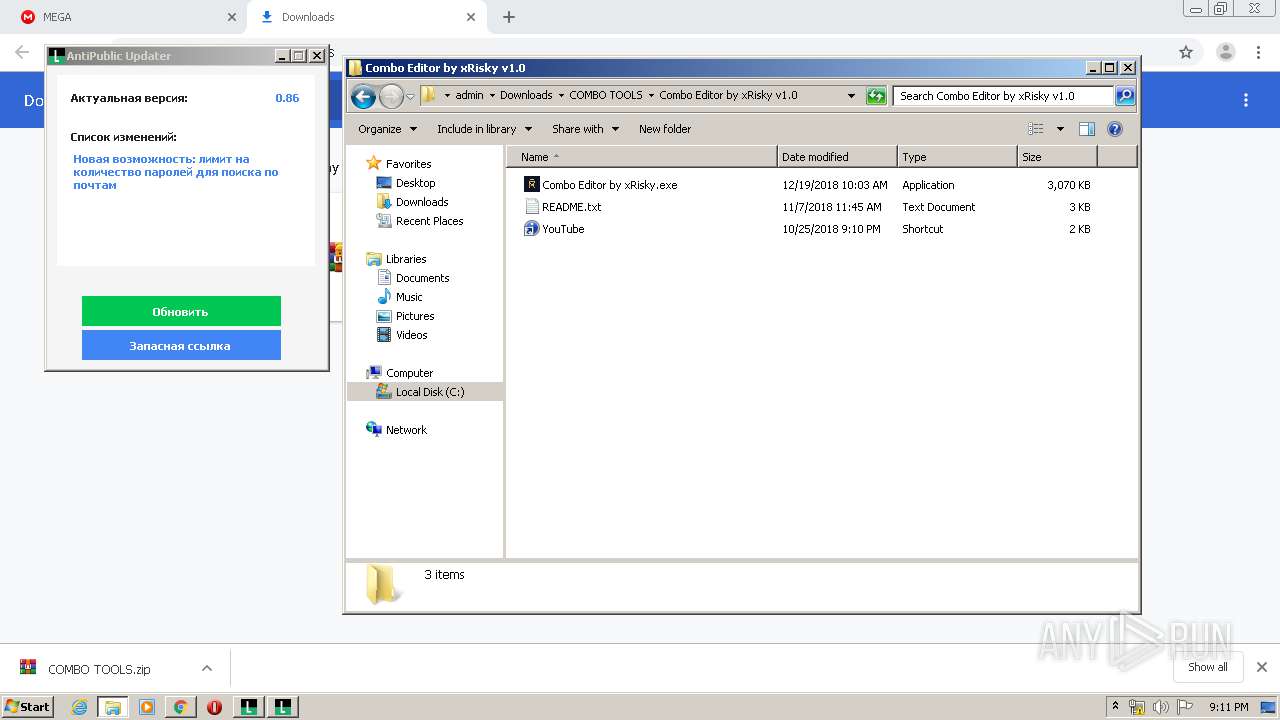This screenshot has width=1280, height=720.
Task: Open the Share with menu
Action: [585, 129]
